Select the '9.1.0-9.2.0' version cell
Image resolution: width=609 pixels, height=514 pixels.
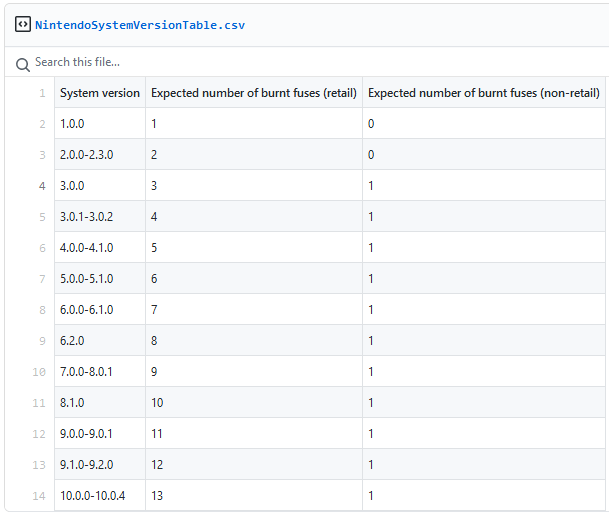coord(100,464)
